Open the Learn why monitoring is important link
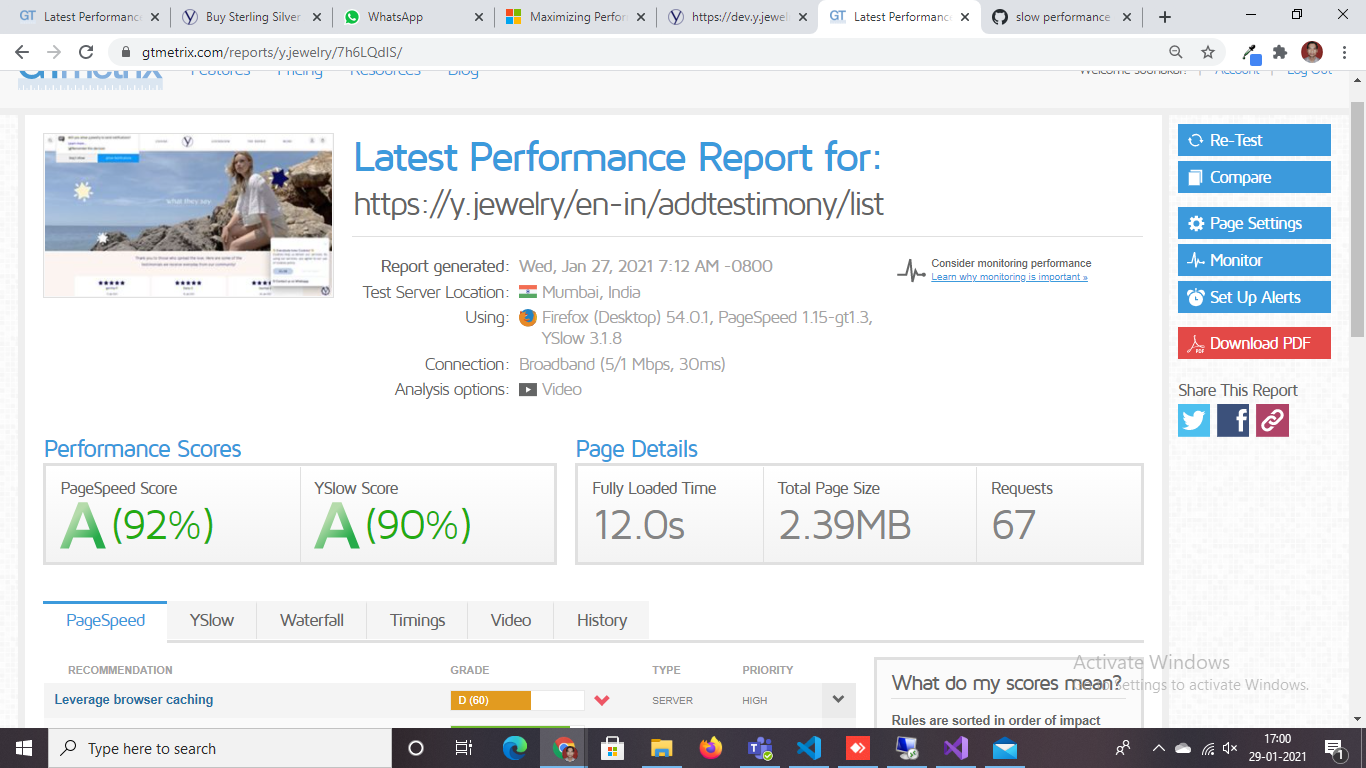 point(1009,277)
